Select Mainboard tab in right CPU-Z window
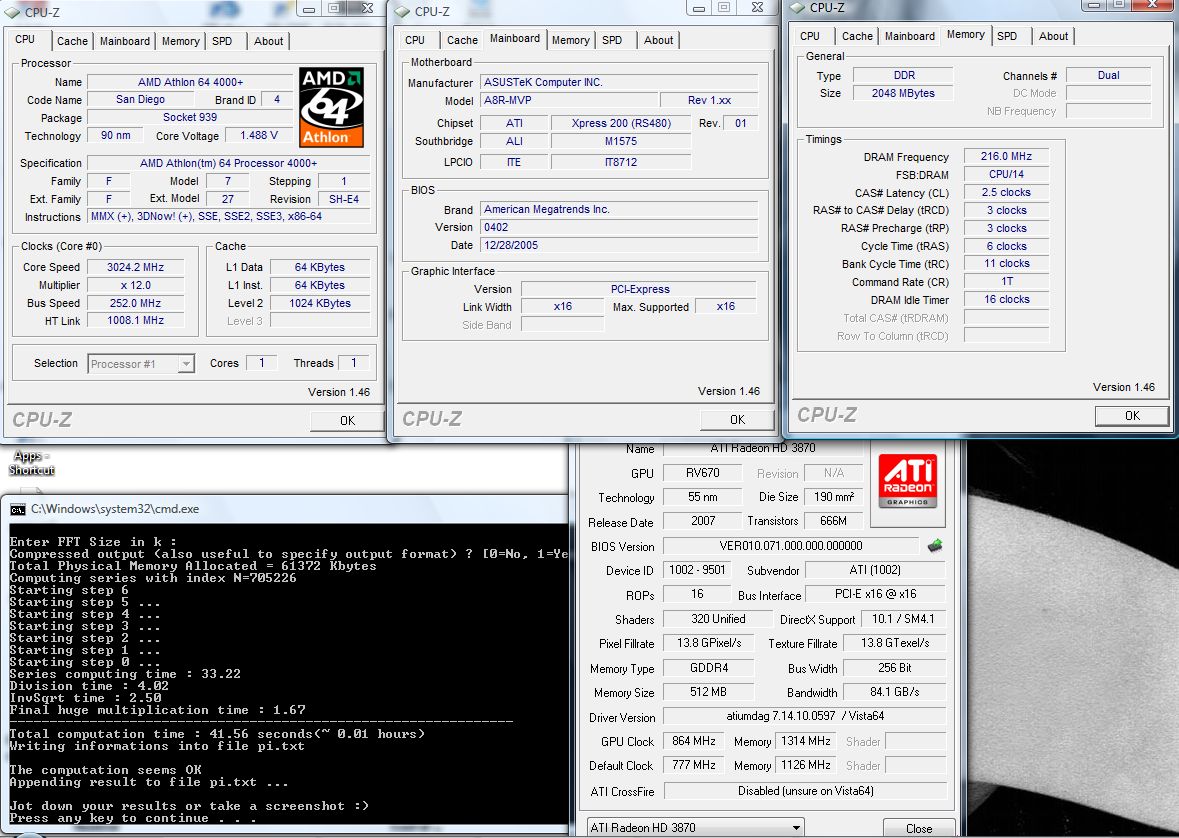 pos(910,36)
